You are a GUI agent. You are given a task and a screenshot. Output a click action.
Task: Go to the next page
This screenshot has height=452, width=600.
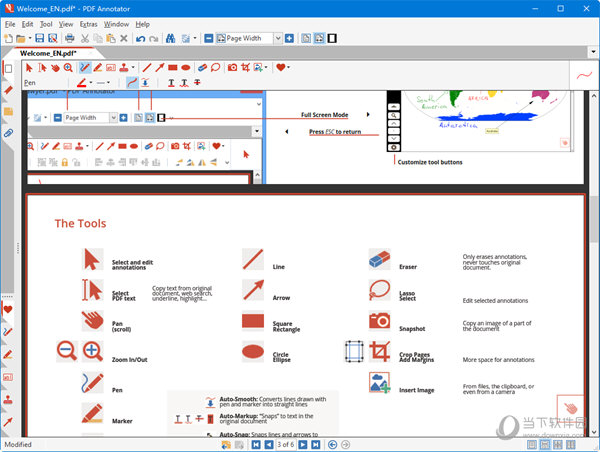coord(303,444)
